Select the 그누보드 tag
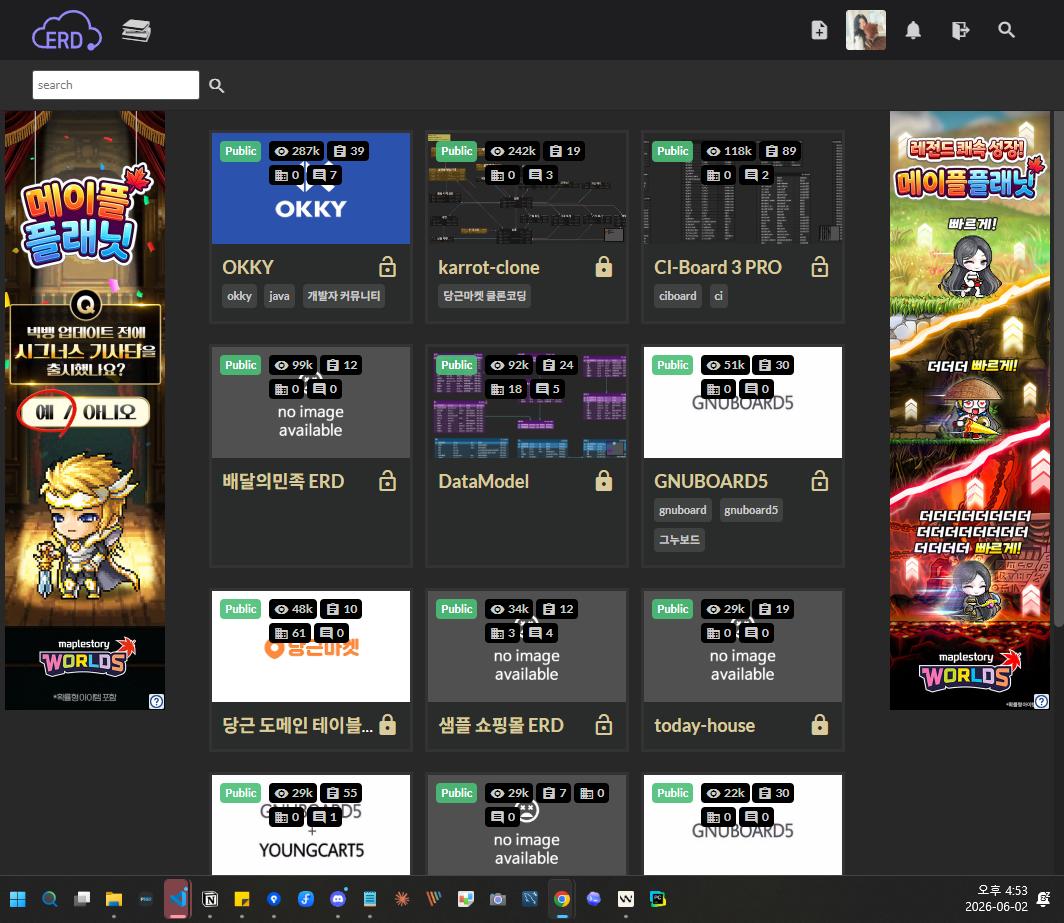1064x923 pixels. pos(679,540)
